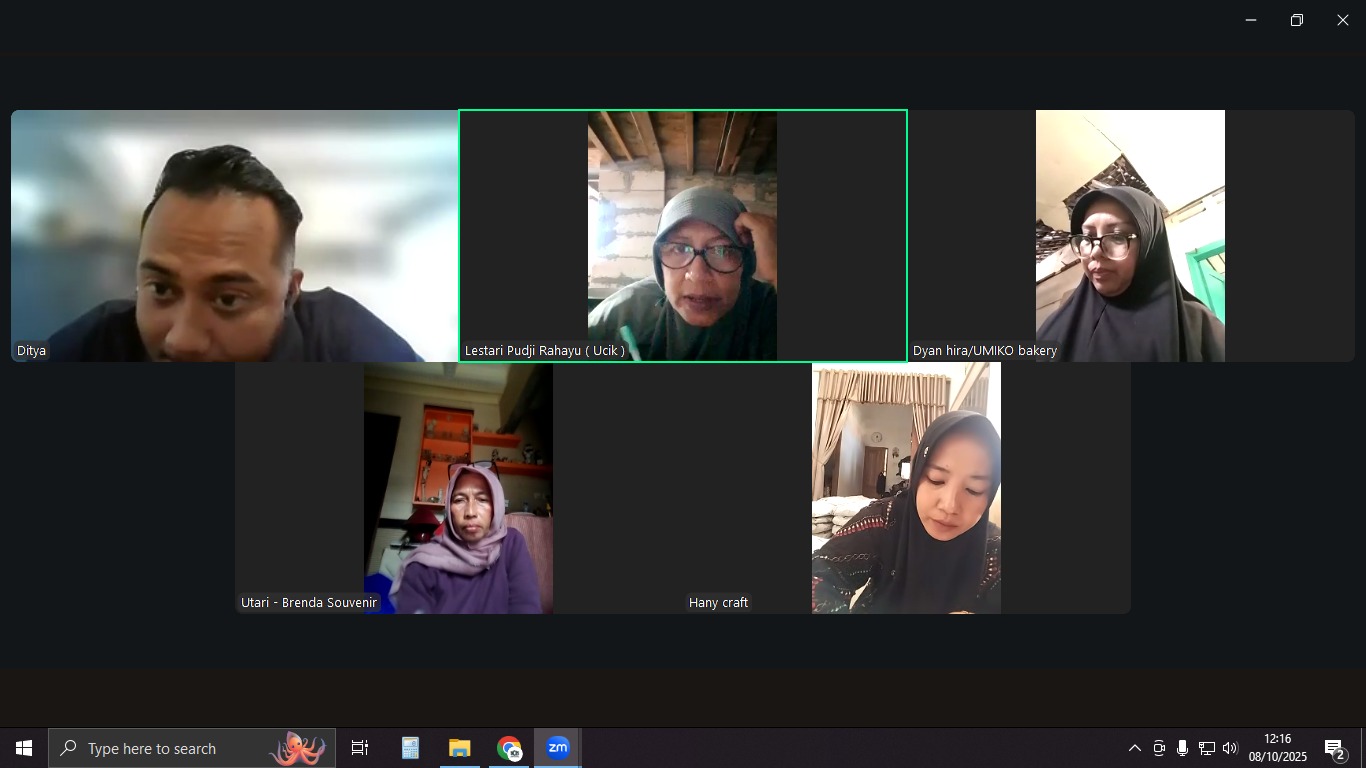This screenshot has width=1366, height=768.
Task: Open the Calculator app in the taskbar
Action: pos(410,748)
